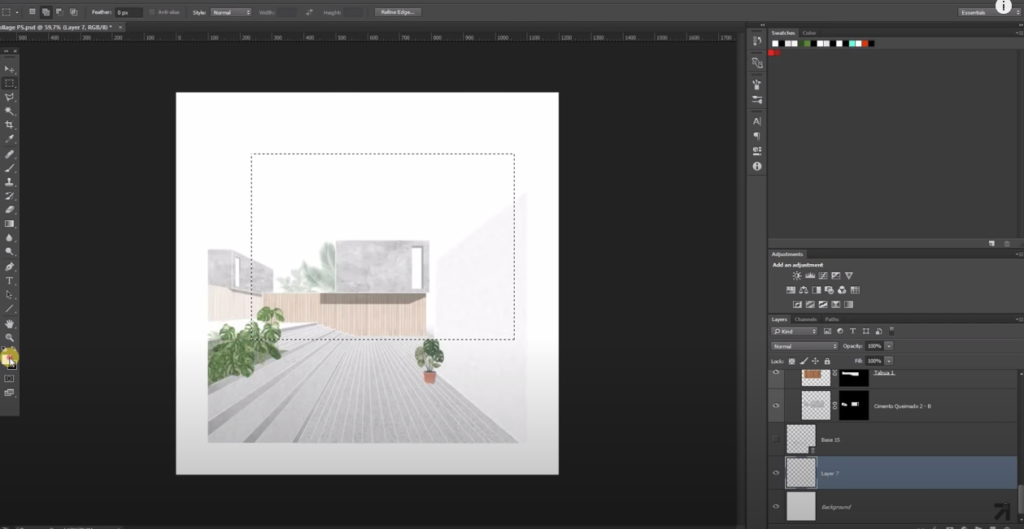1024x529 pixels.
Task: Select the Brush tool
Action: 9,168
